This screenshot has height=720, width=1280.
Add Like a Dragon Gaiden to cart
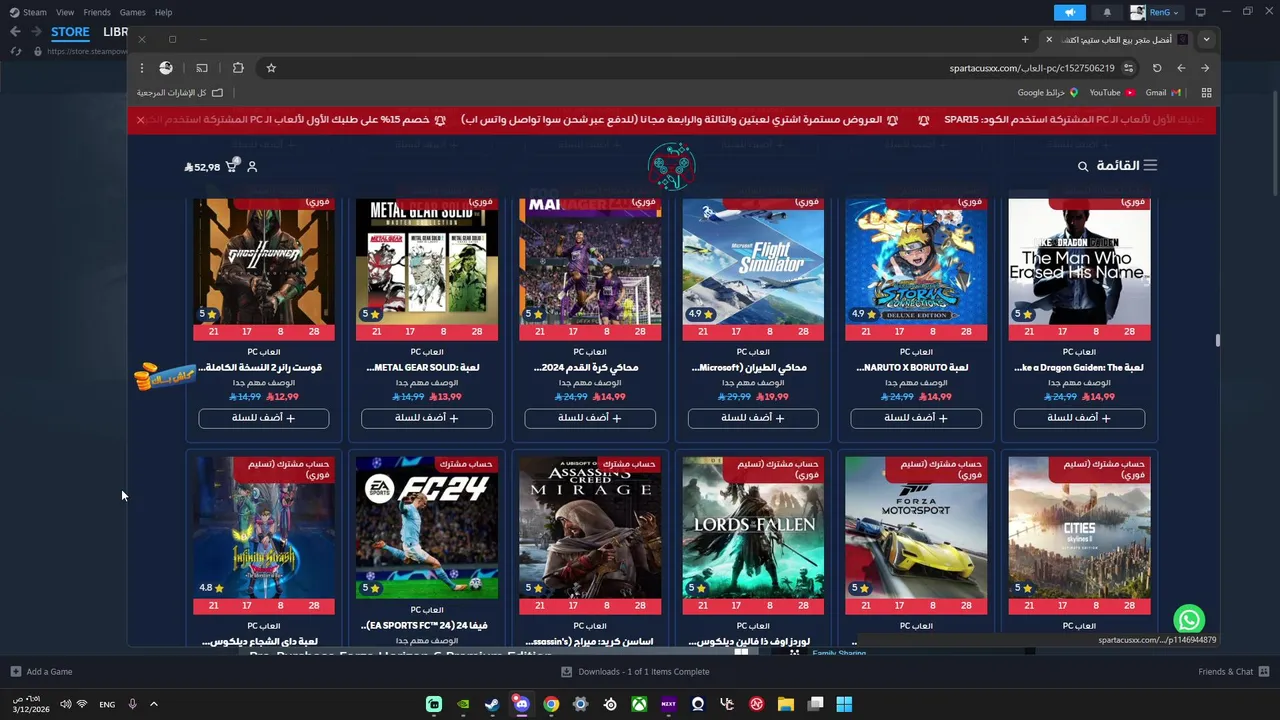pyautogui.click(x=1079, y=418)
